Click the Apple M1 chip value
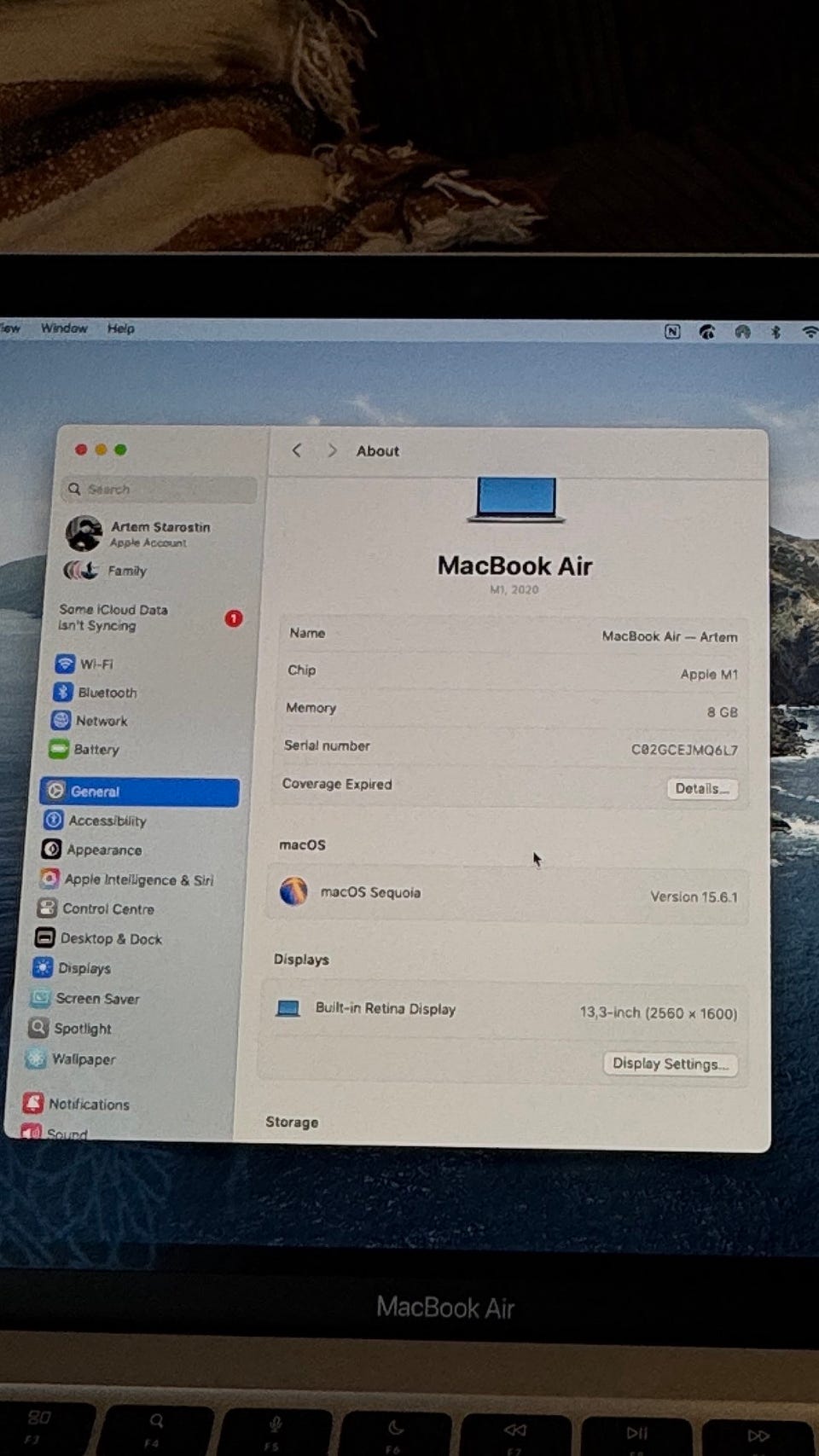This screenshot has height=1456, width=819. tap(709, 674)
